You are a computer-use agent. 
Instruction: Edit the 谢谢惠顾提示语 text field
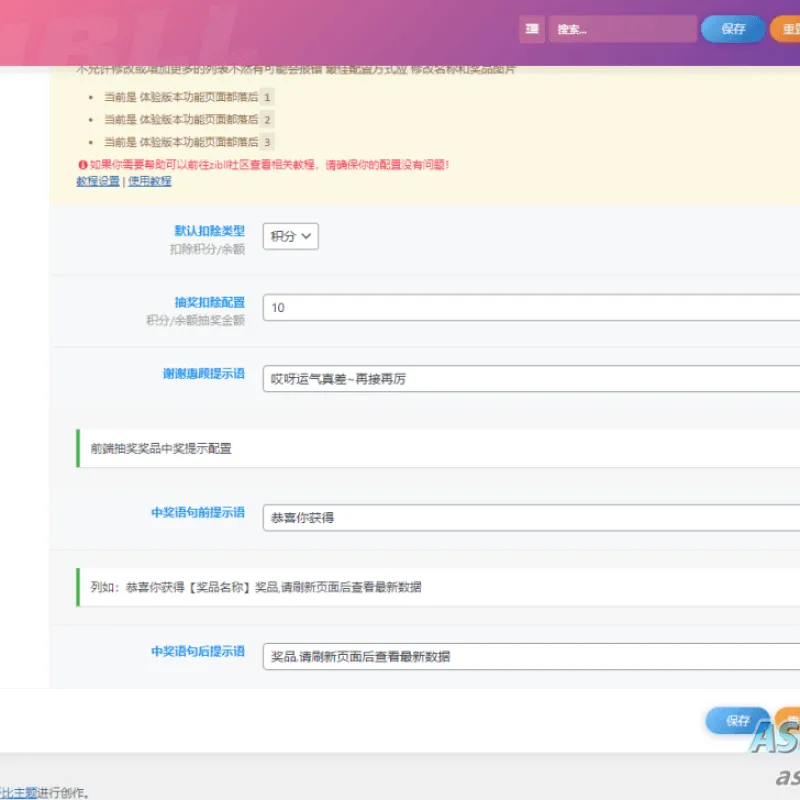pyautogui.click(x=531, y=379)
